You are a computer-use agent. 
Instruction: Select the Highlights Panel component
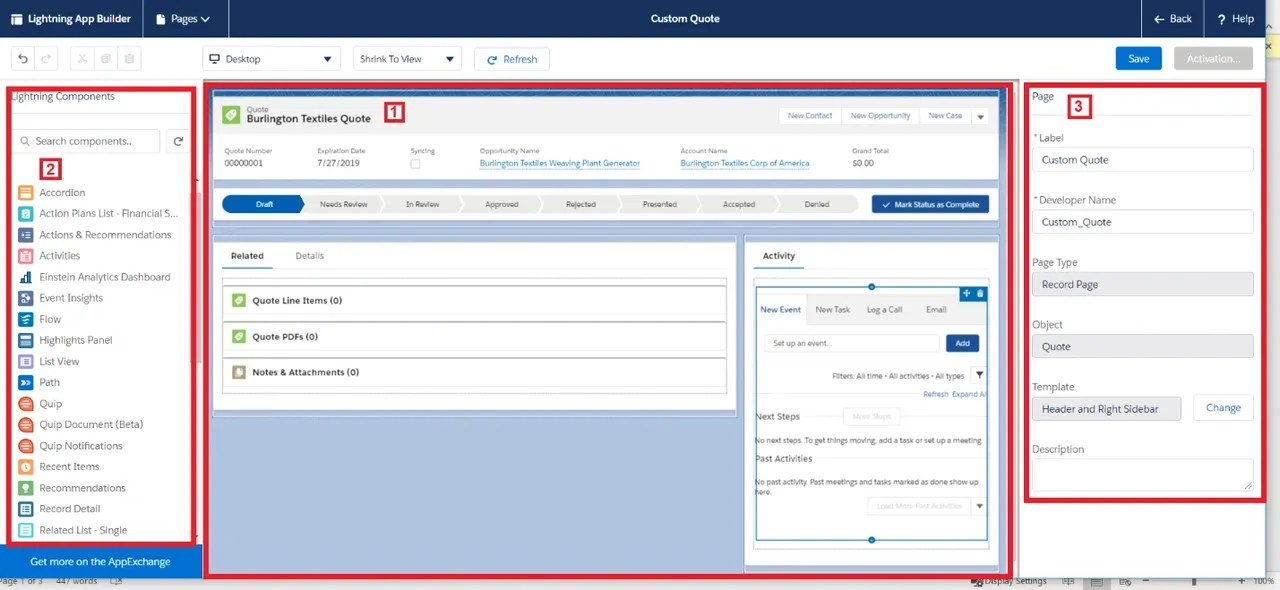[x=73, y=340]
